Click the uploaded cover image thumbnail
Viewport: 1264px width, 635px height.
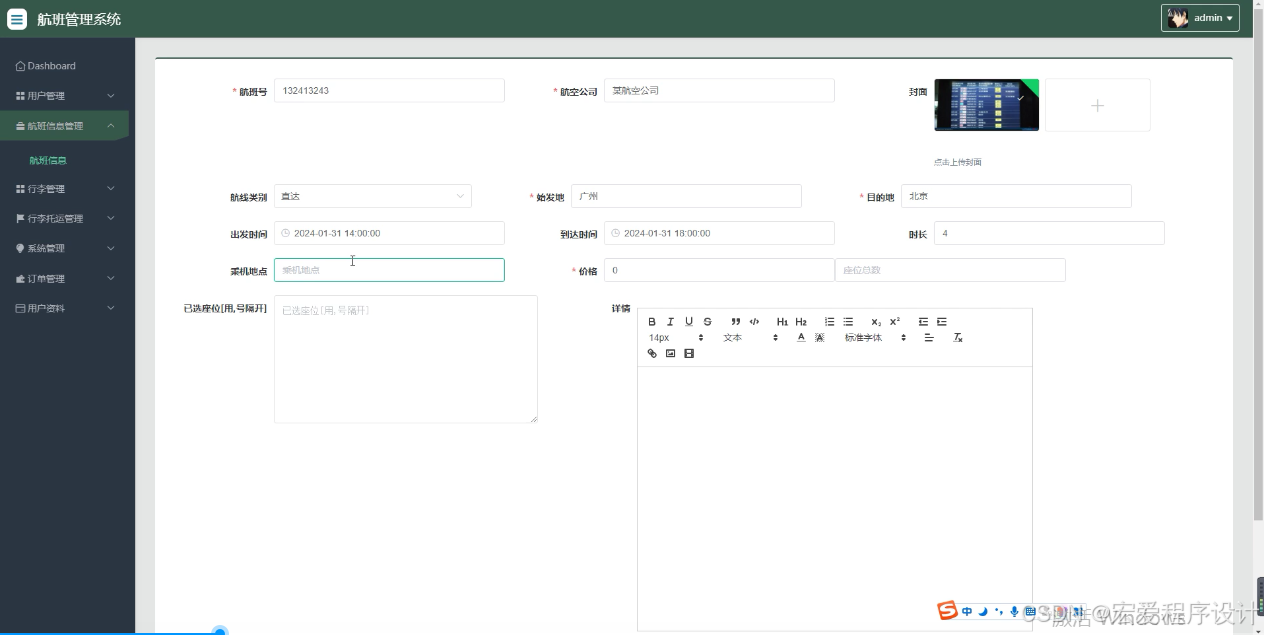point(986,105)
